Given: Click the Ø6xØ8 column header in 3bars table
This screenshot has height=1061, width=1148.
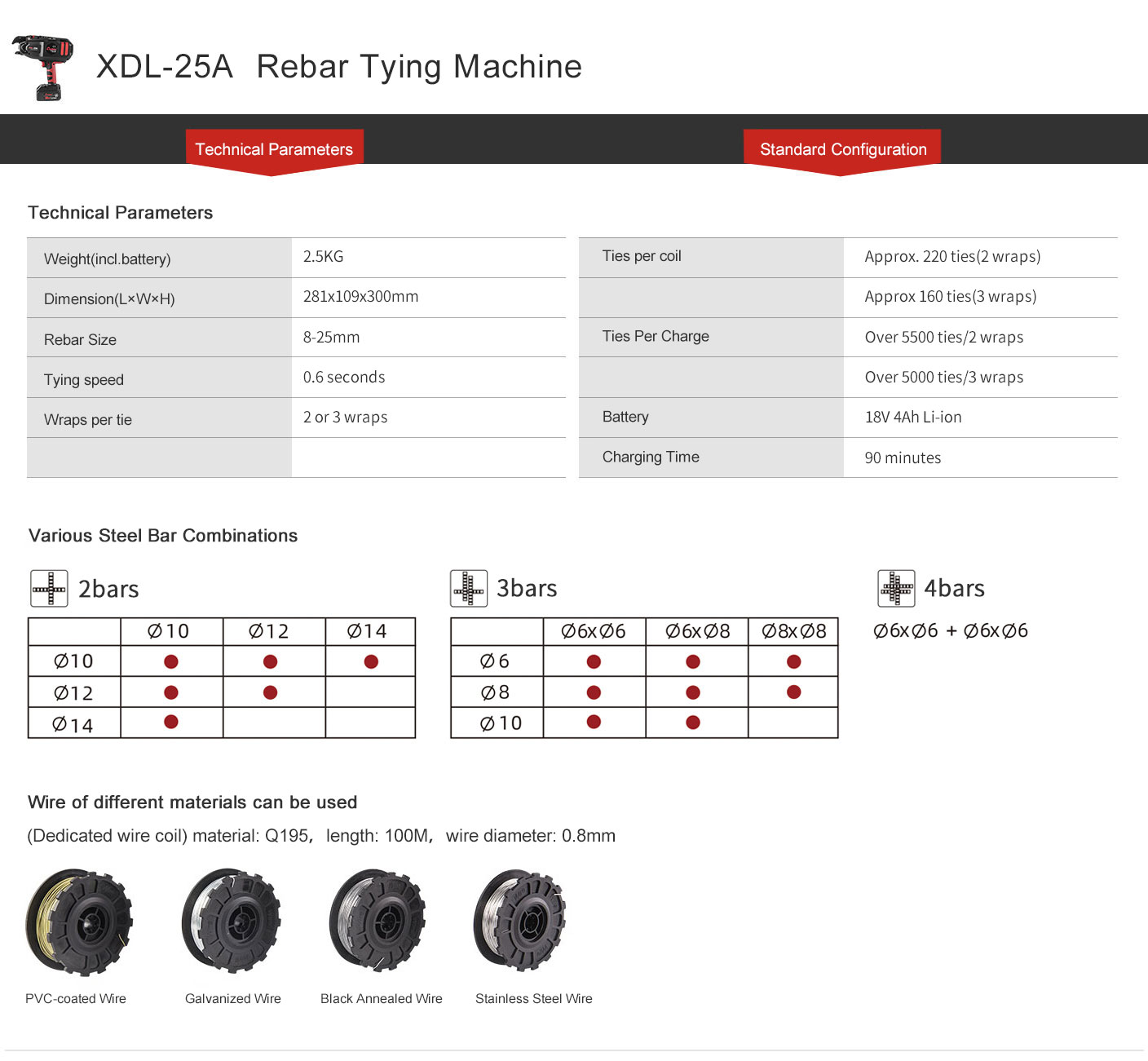Looking at the screenshot, I should 698,631.
